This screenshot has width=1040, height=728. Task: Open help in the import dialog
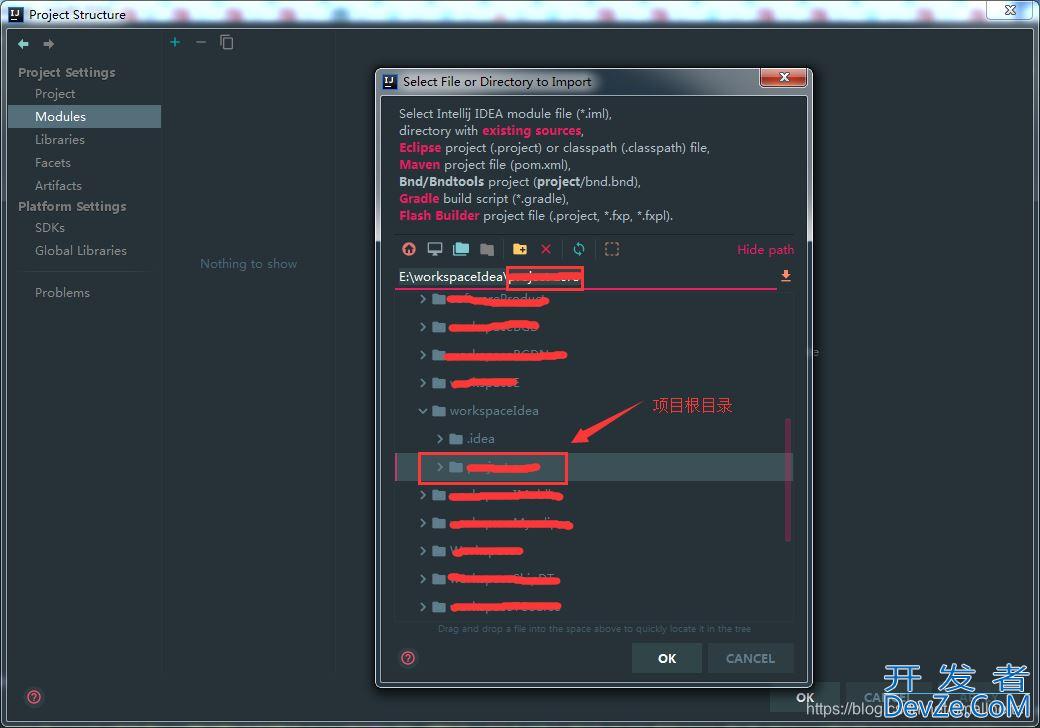[408, 658]
